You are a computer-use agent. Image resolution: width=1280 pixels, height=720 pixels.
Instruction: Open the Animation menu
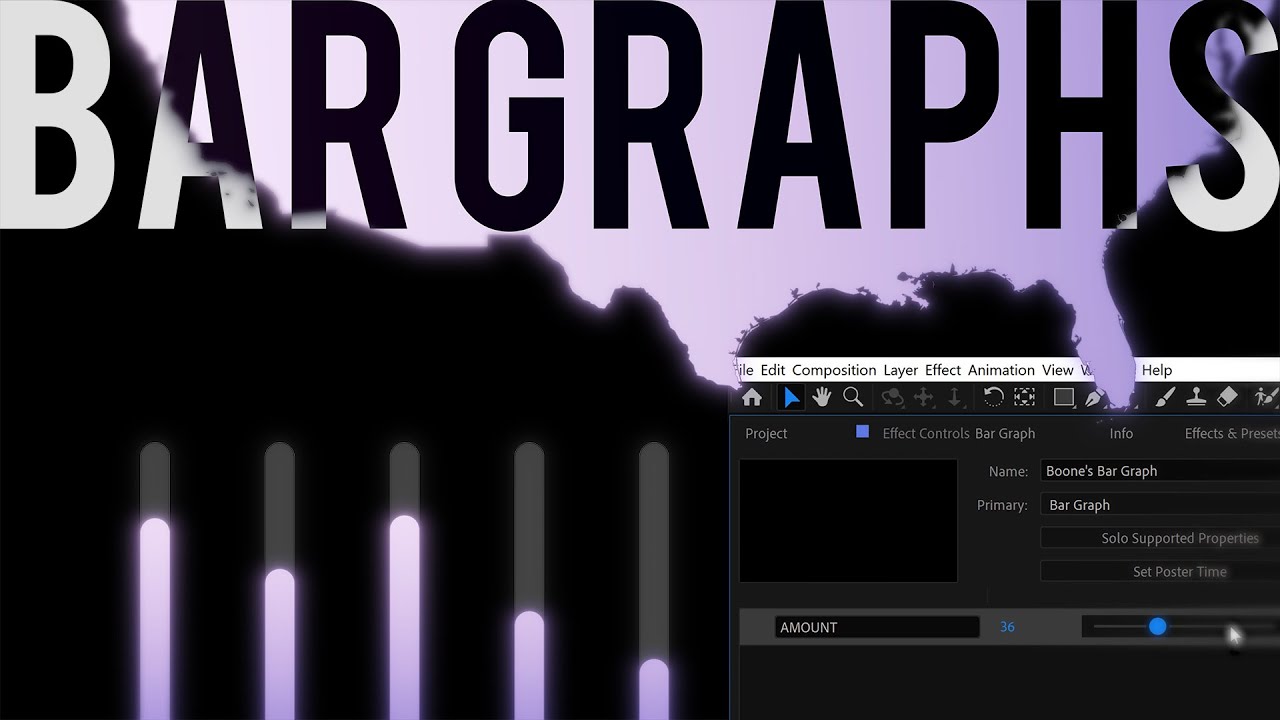(1001, 370)
